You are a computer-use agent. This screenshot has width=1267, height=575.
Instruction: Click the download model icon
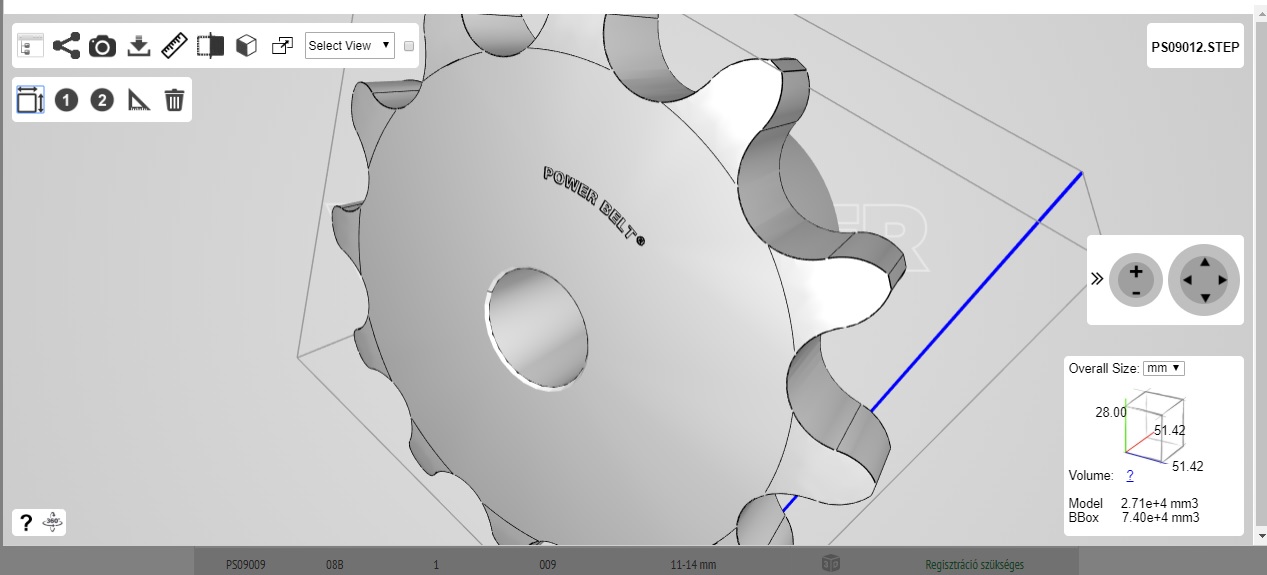tap(139, 46)
